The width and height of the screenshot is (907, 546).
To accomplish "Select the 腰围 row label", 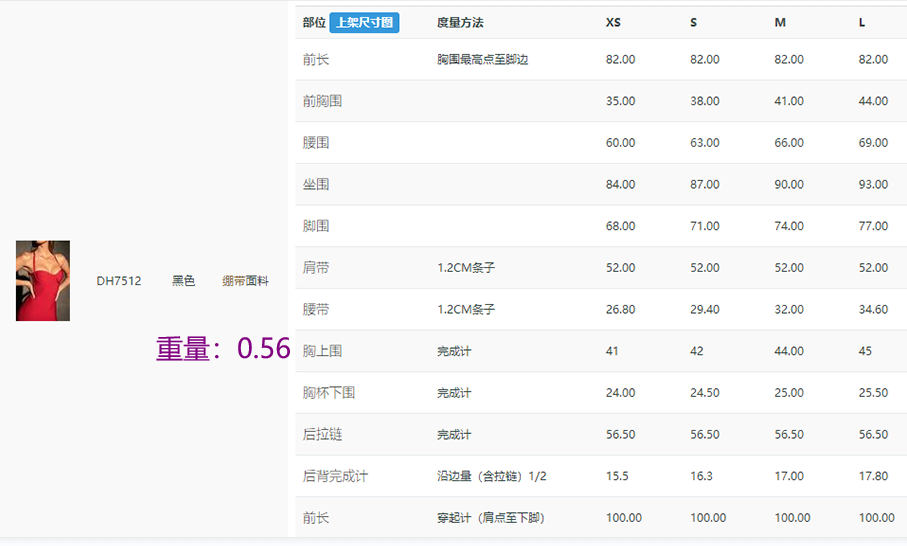I will [x=316, y=143].
